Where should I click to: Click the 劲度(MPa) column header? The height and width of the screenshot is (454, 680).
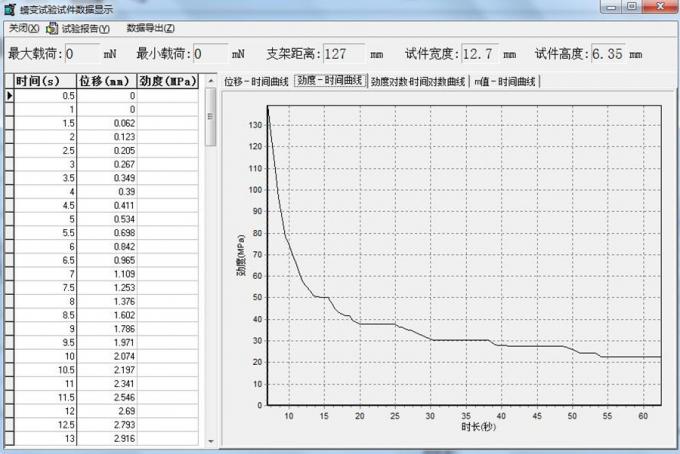click(168, 81)
